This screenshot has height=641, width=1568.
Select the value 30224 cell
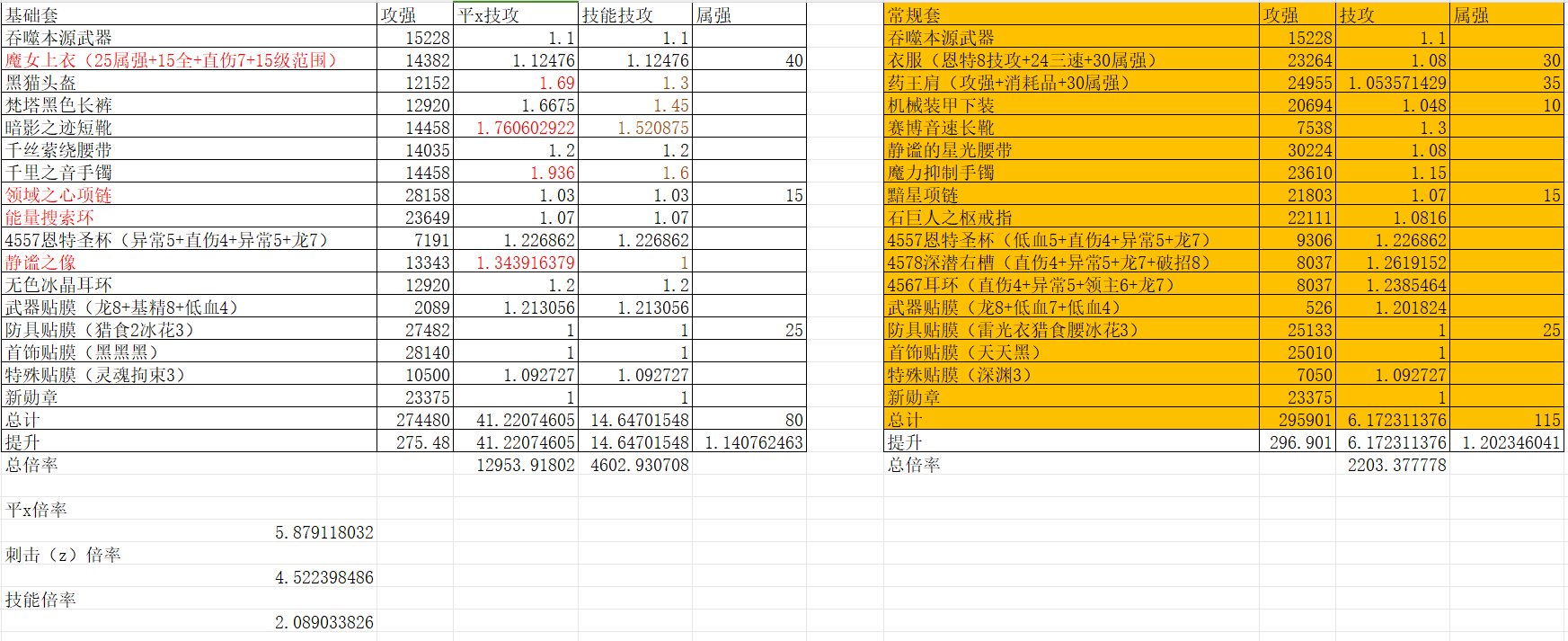coord(1297,150)
